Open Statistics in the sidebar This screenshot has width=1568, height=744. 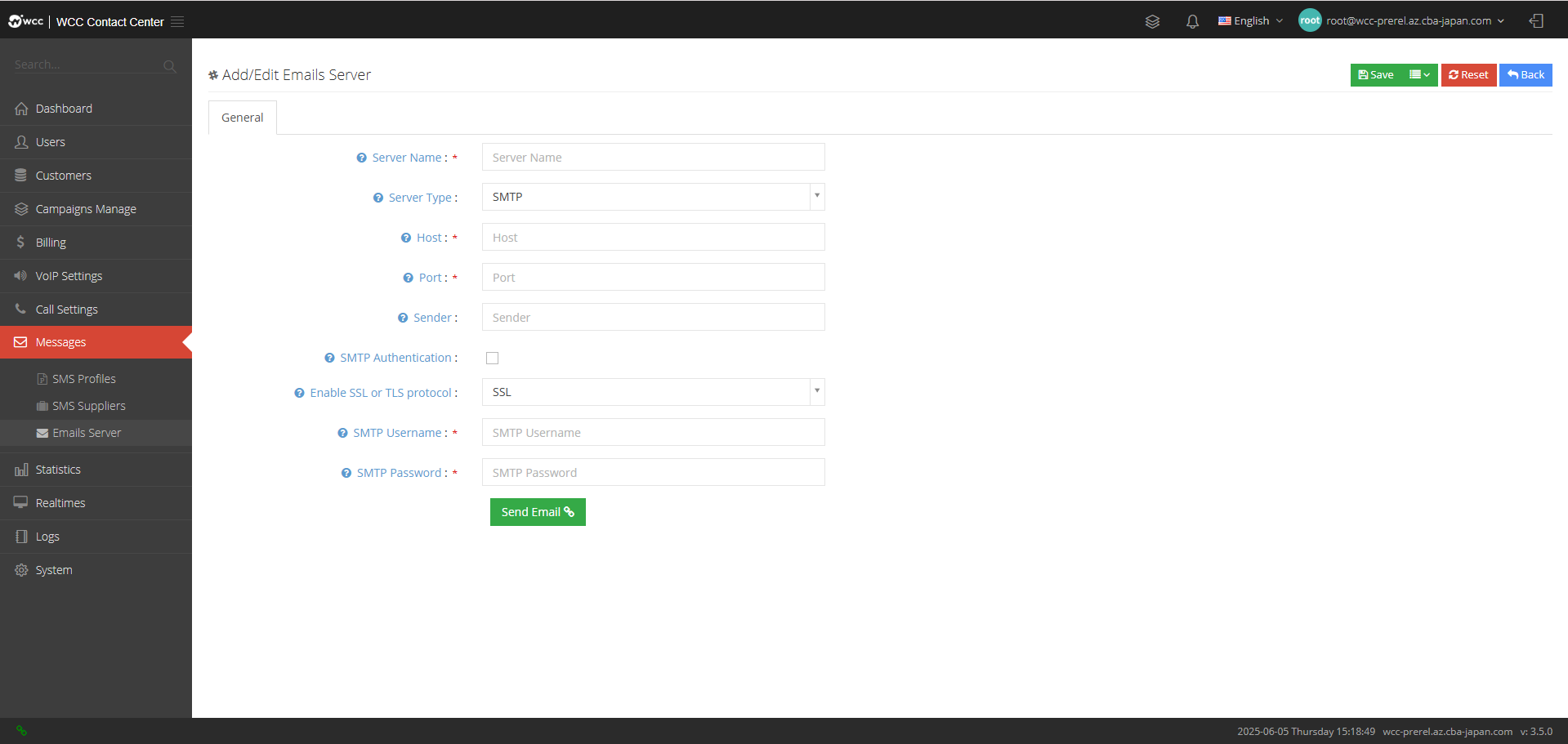[x=96, y=470]
